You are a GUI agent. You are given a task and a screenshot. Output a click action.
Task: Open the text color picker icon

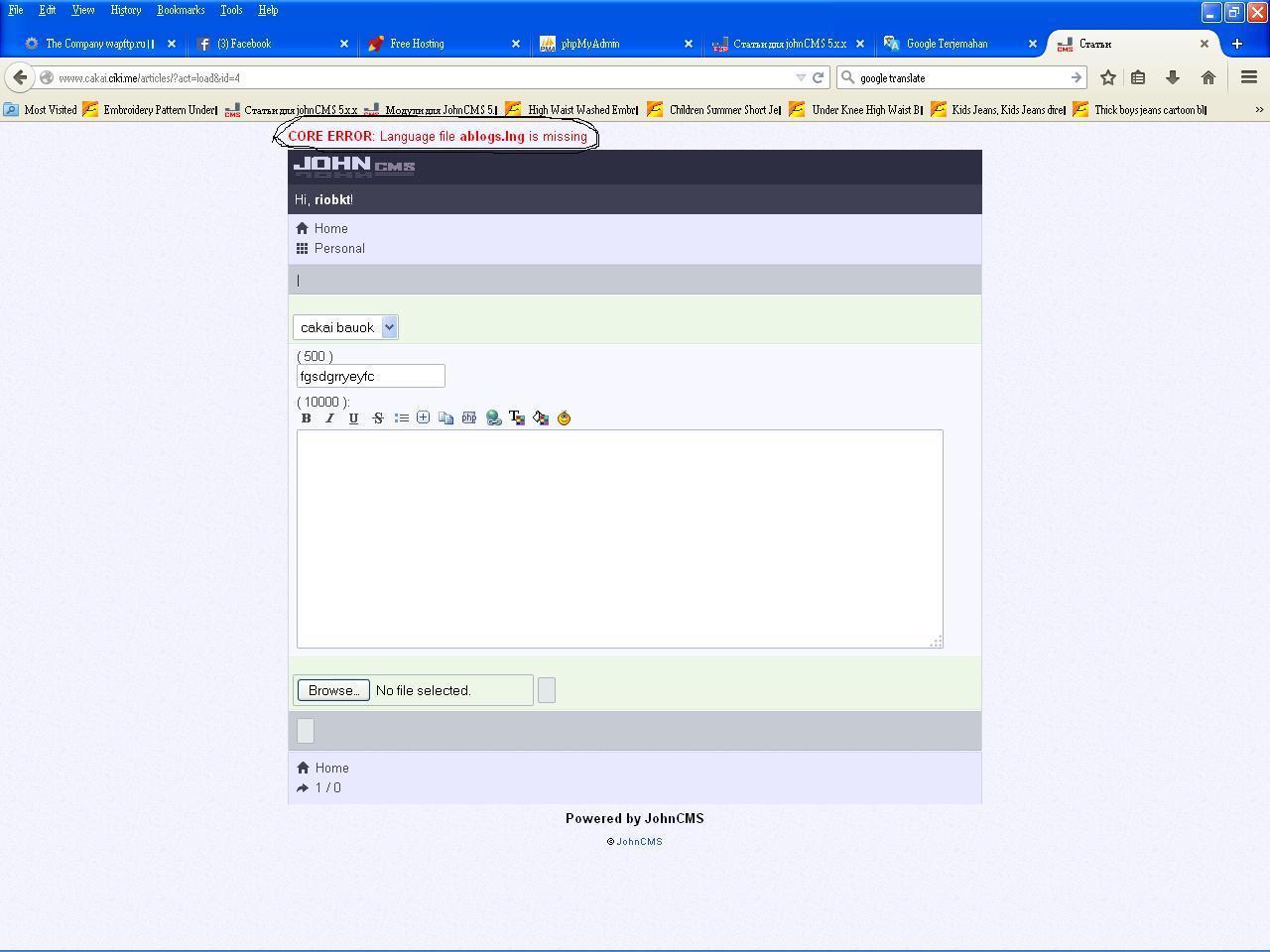[517, 418]
